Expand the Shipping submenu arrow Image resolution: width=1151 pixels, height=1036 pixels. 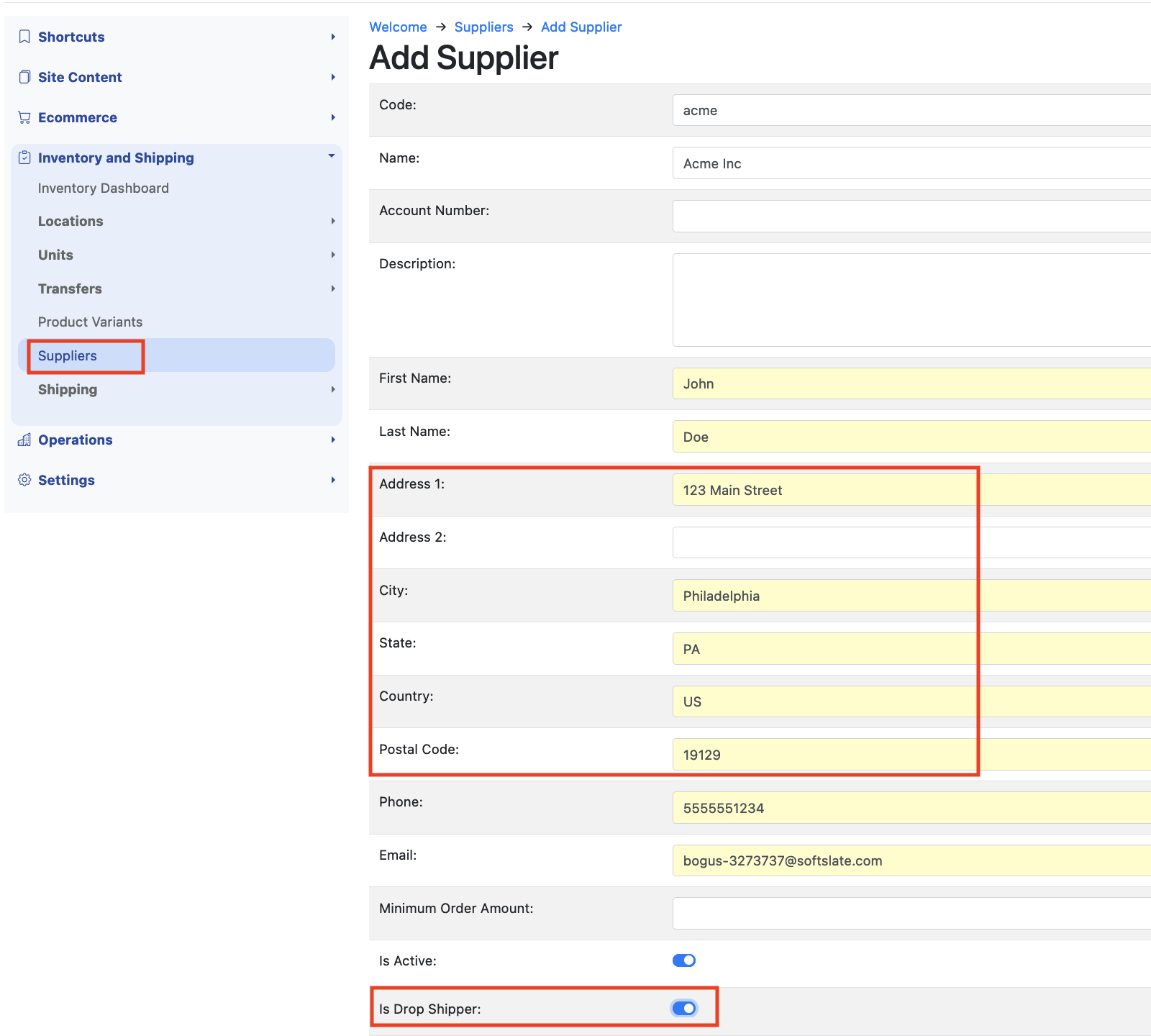pyautogui.click(x=333, y=389)
